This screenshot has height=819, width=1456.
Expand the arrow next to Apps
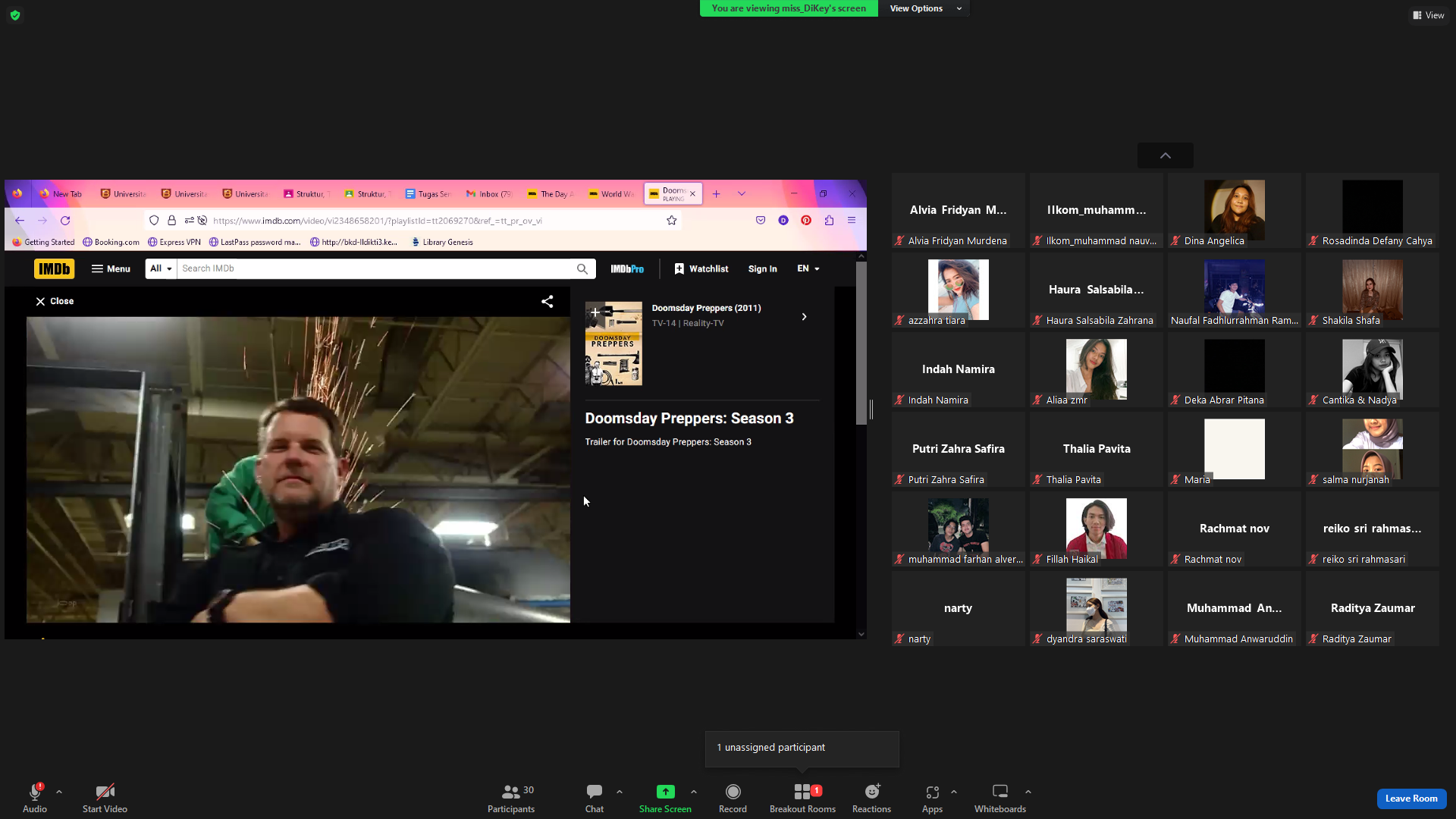pos(954,792)
